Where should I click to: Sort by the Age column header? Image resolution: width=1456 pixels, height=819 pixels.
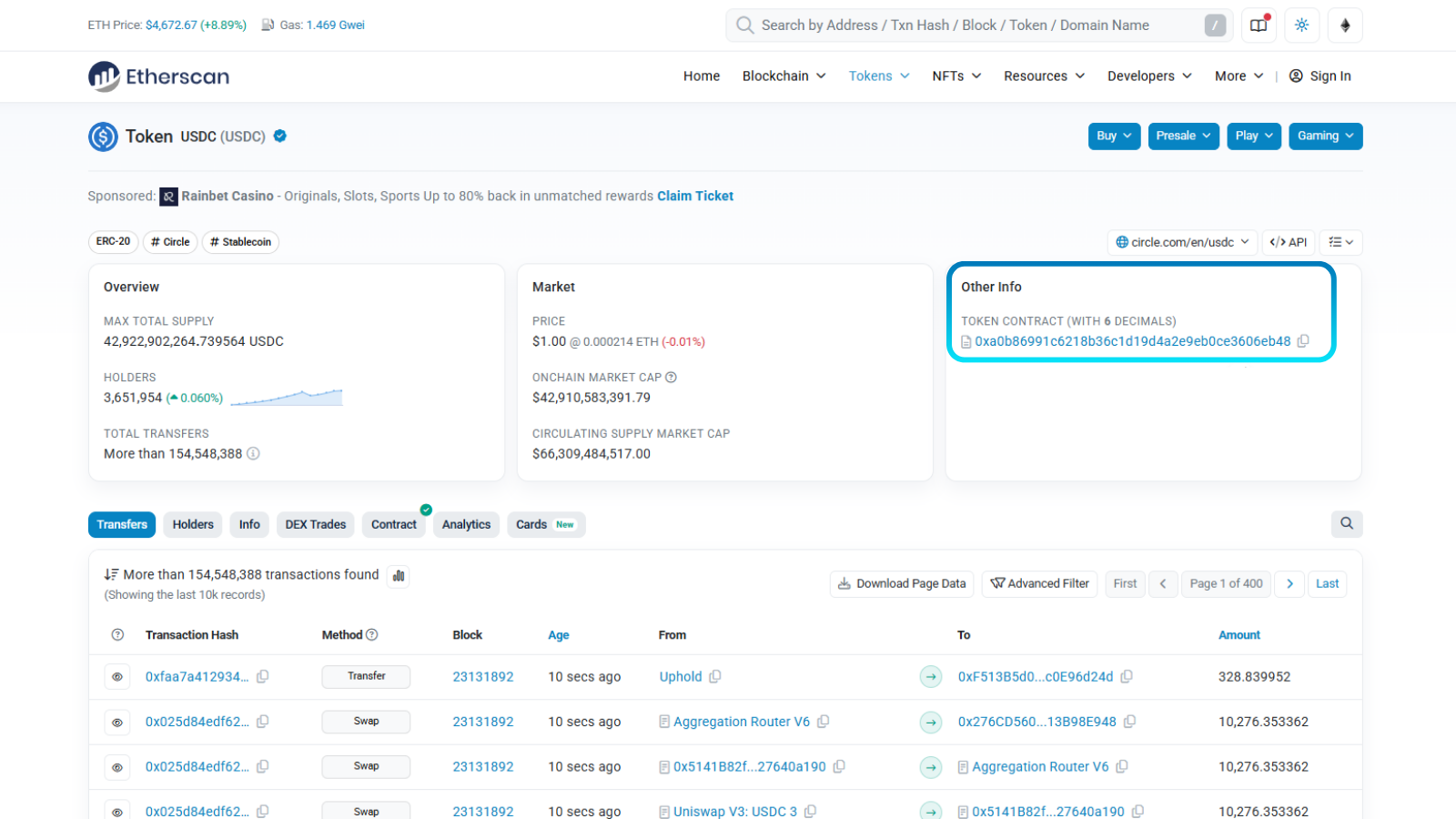point(559,635)
